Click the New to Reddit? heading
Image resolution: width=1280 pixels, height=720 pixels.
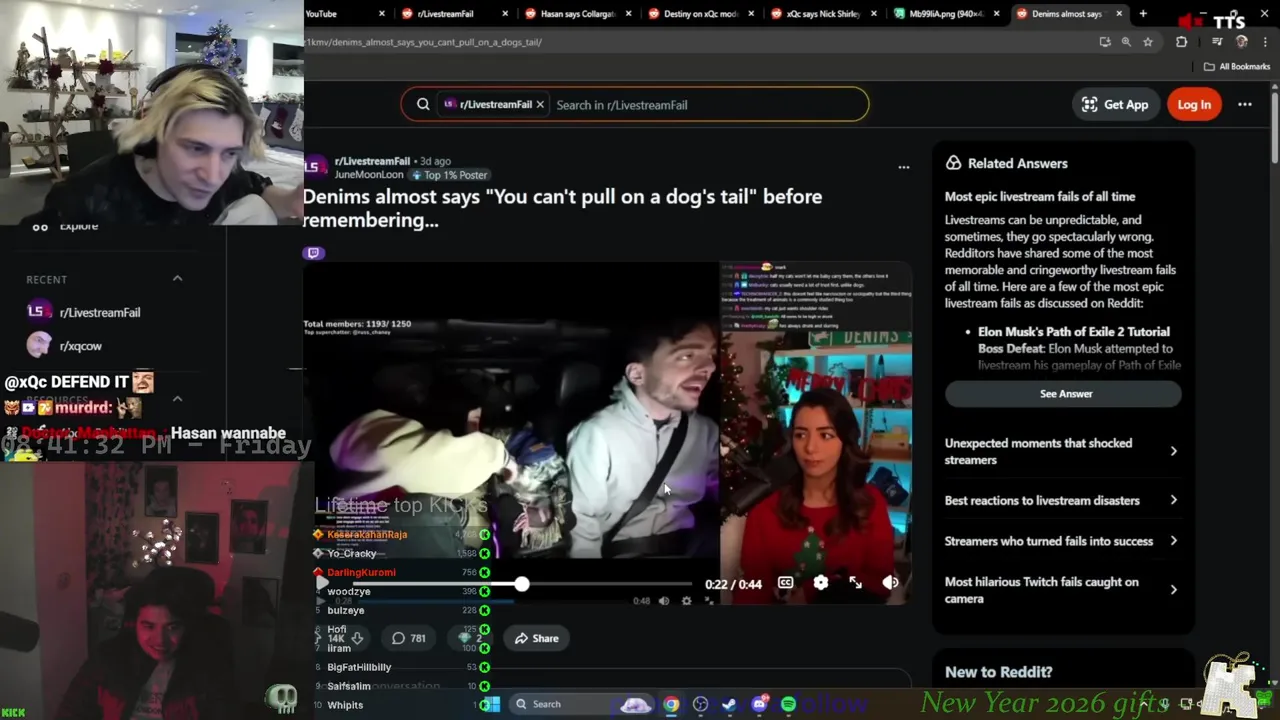click(998, 672)
